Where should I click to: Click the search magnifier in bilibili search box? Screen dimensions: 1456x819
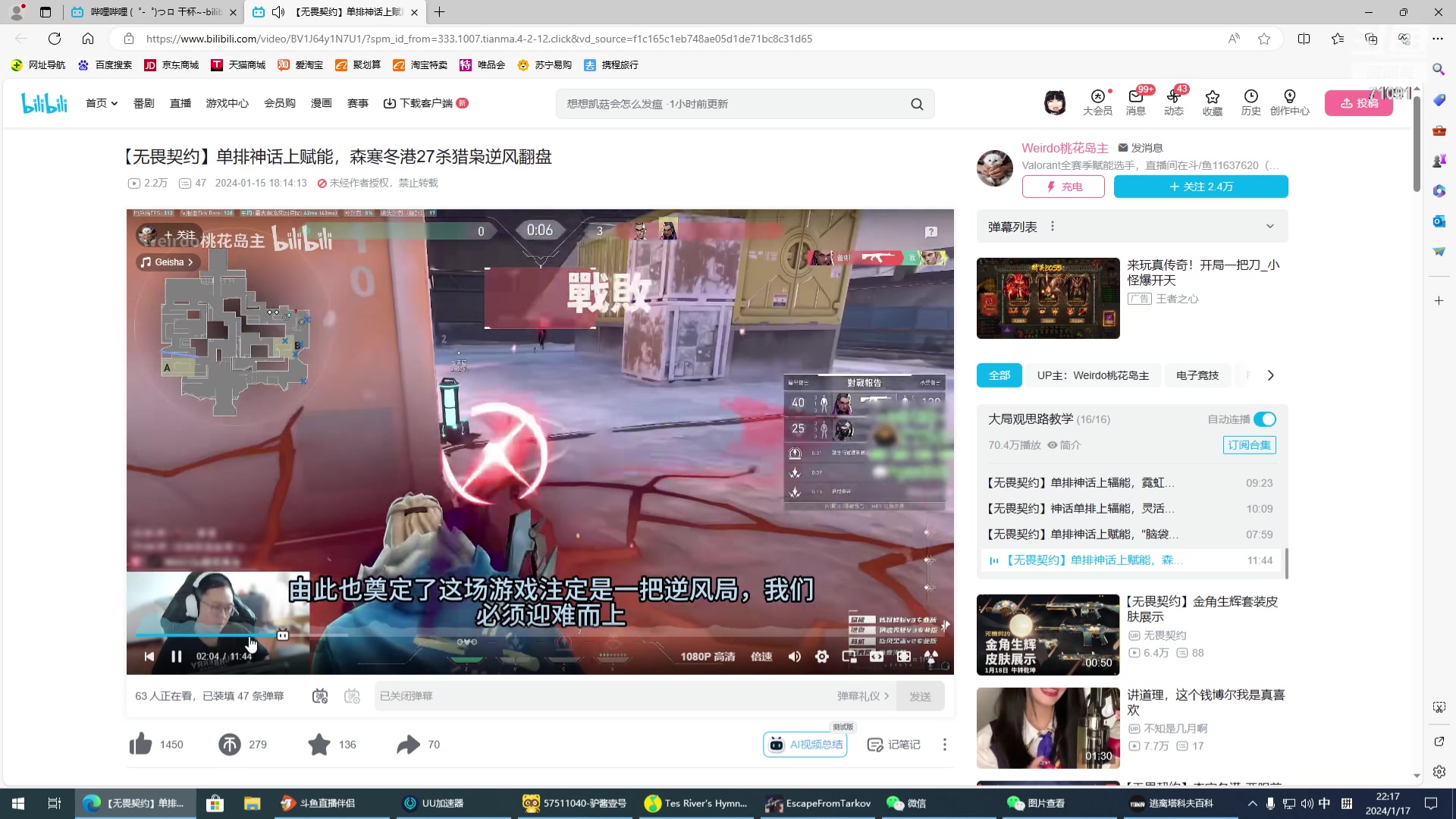pyautogui.click(x=917, y=104)
